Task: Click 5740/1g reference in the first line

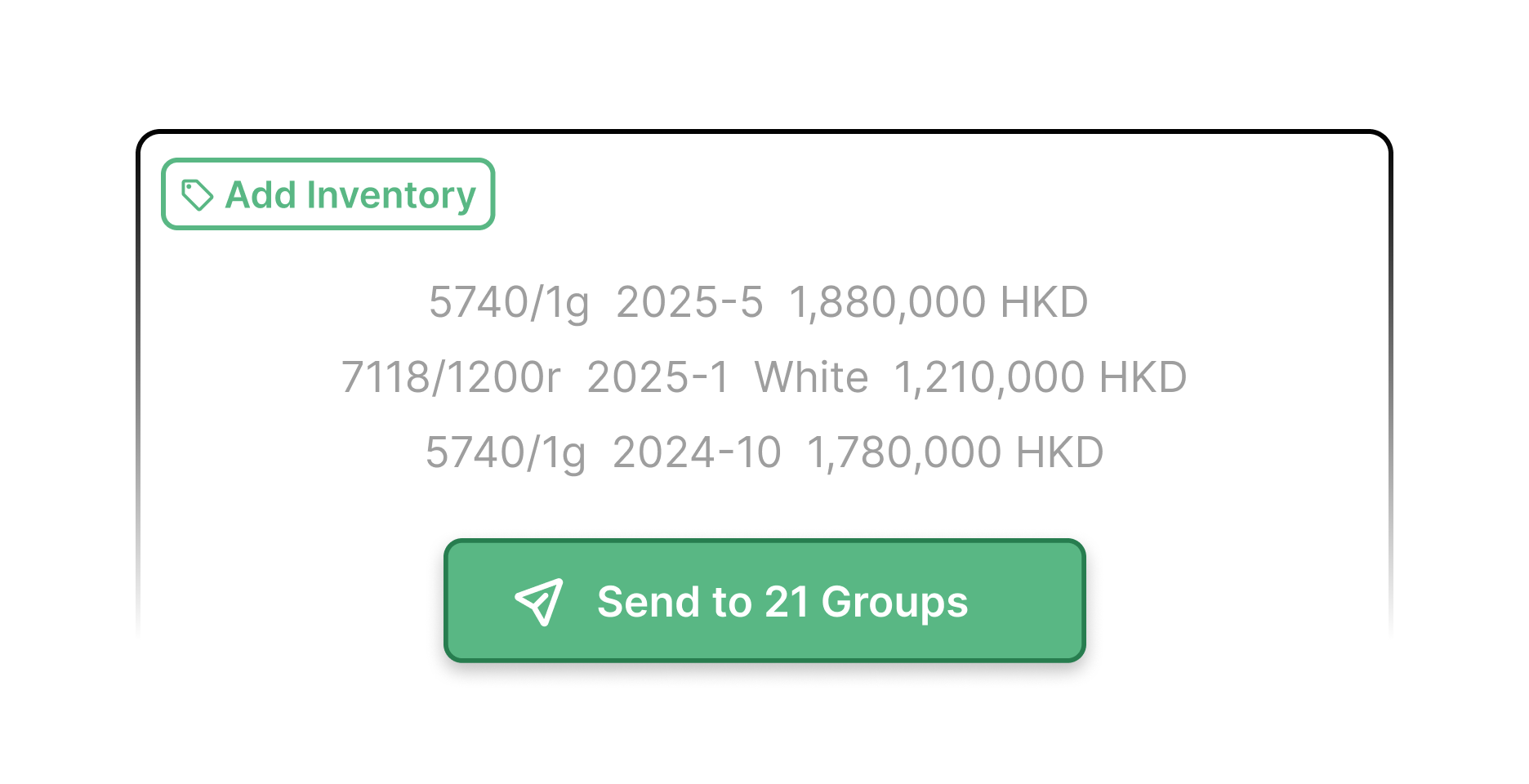Action: tap(509, 302)
